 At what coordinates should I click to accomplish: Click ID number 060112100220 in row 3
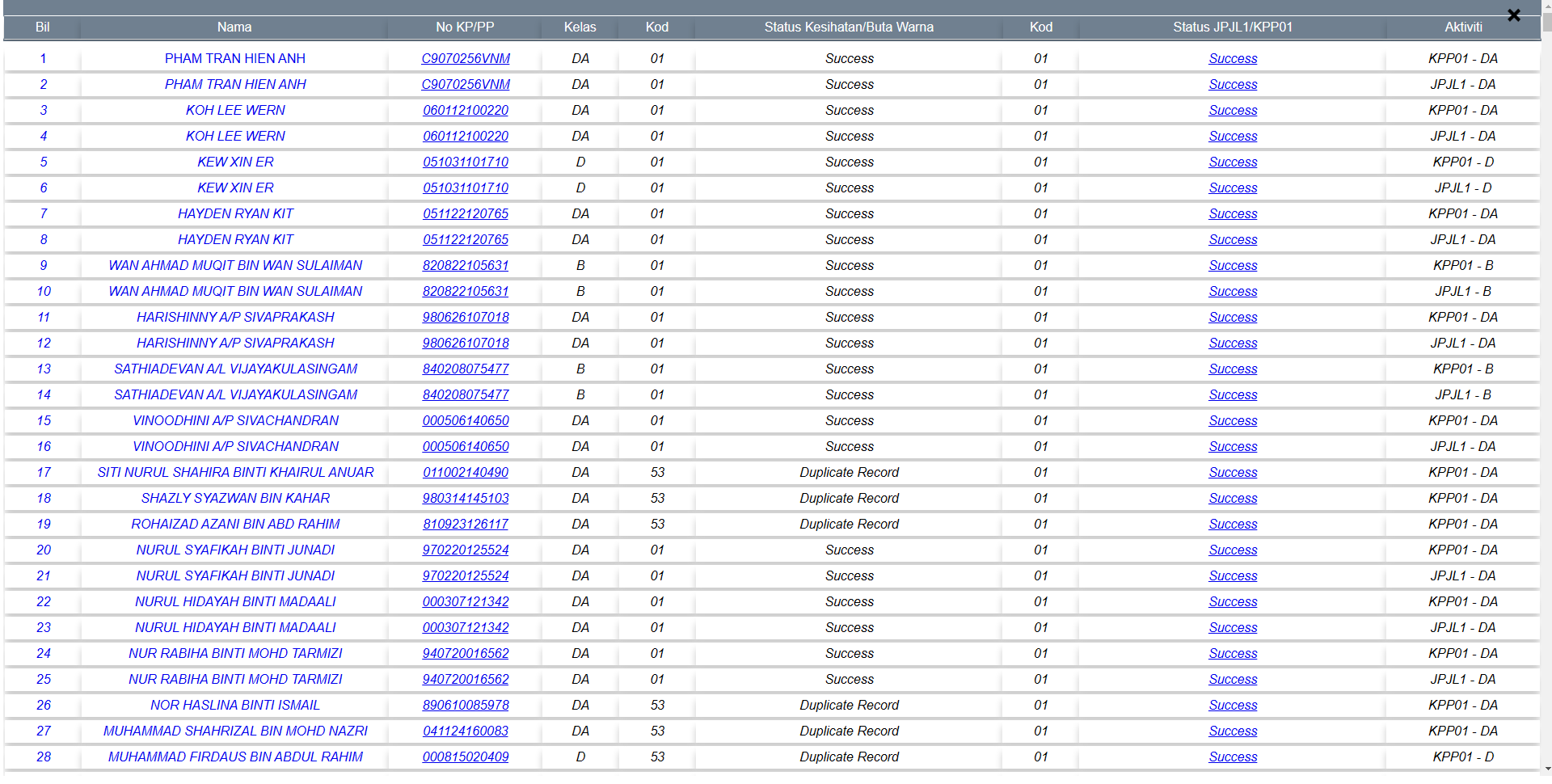pos(466,111)
